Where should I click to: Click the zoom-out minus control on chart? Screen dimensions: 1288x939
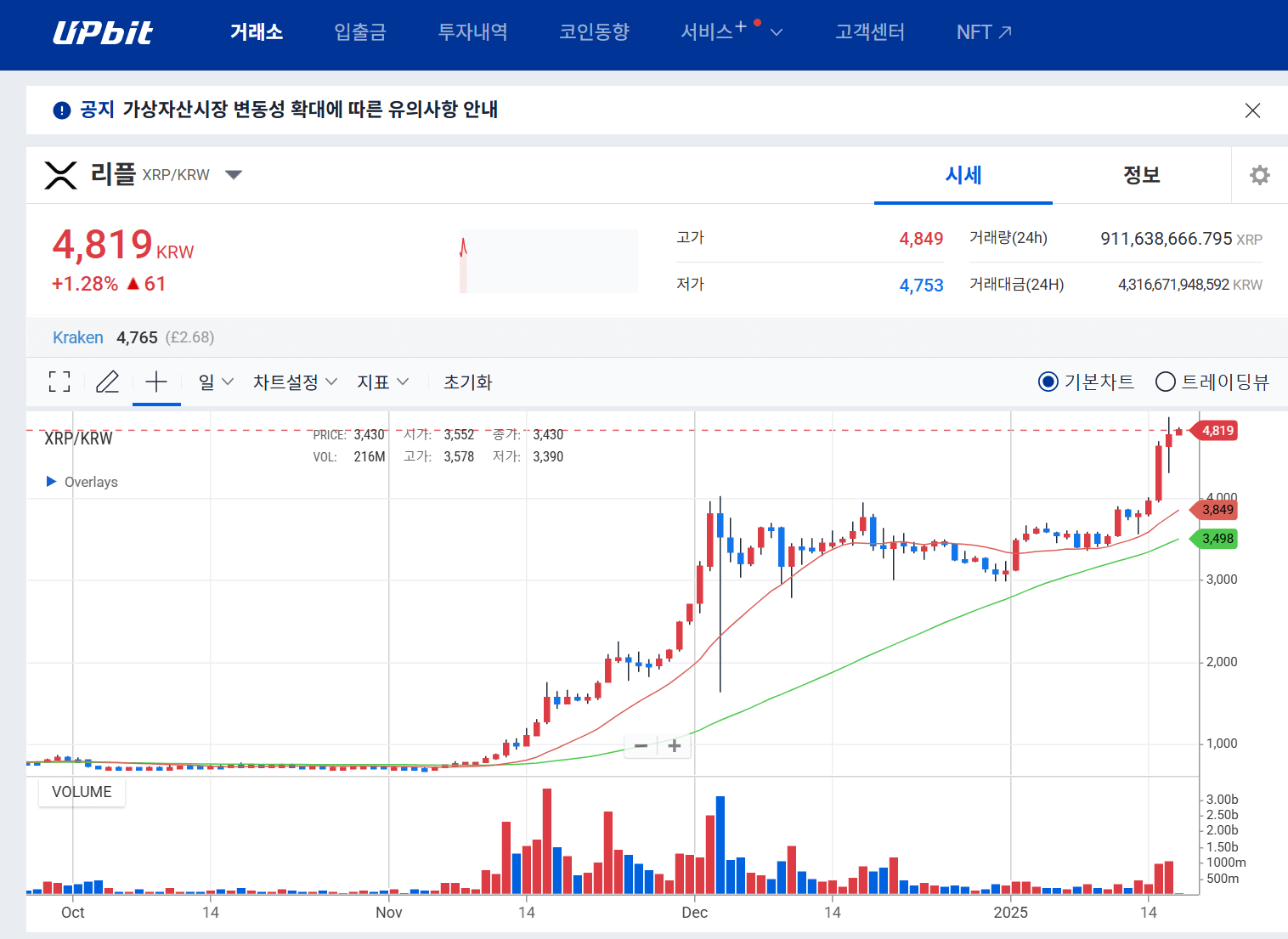pos(641,745)
